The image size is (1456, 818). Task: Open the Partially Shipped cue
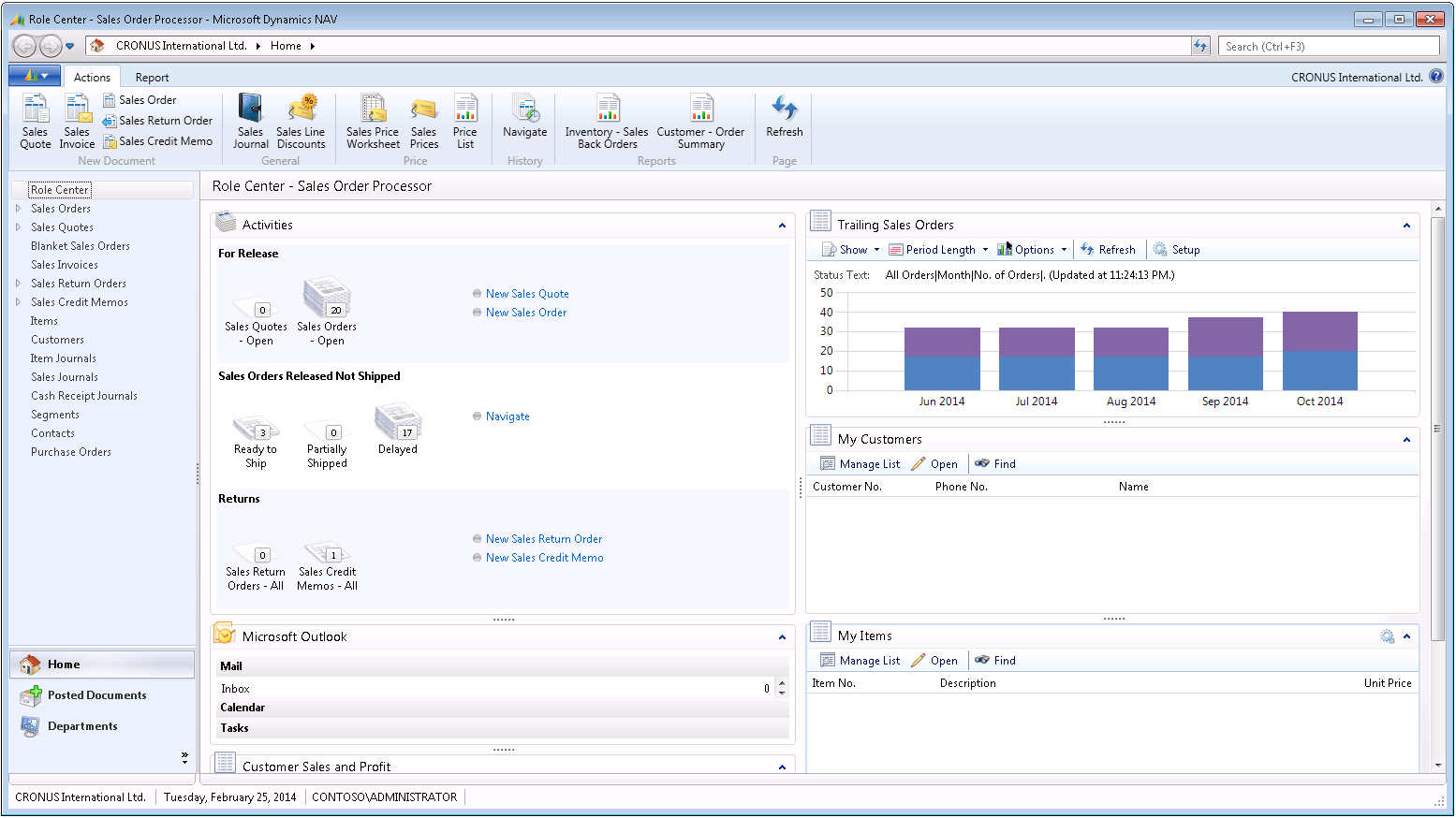pos(327,443)
